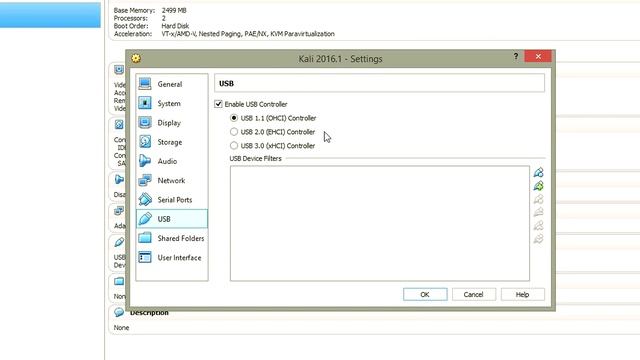
Task: Open the Serial Ports settings category
Action: pos(172,200)
